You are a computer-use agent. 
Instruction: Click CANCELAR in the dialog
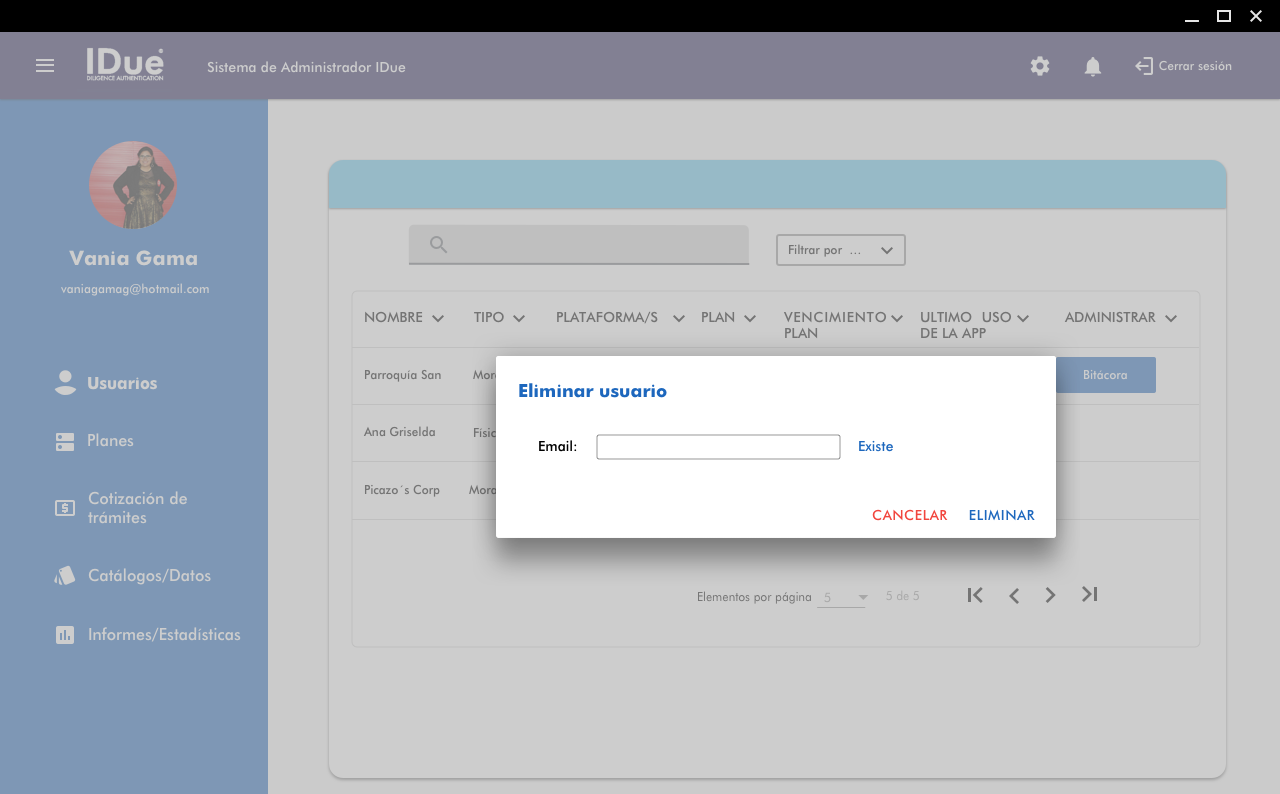[909, 515]
